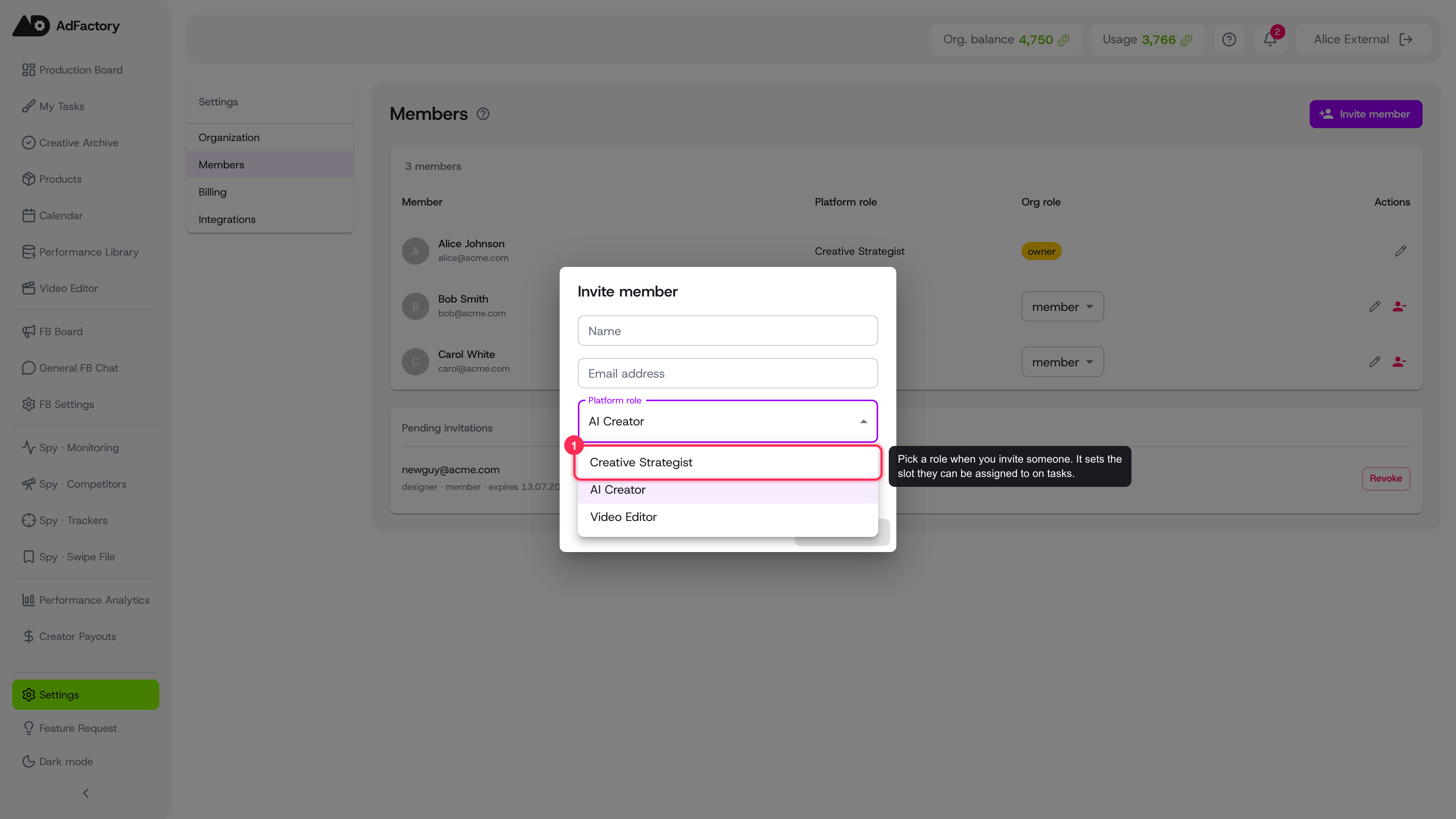Click the Alice External username
The image size is (1456, 819).
1351,39
